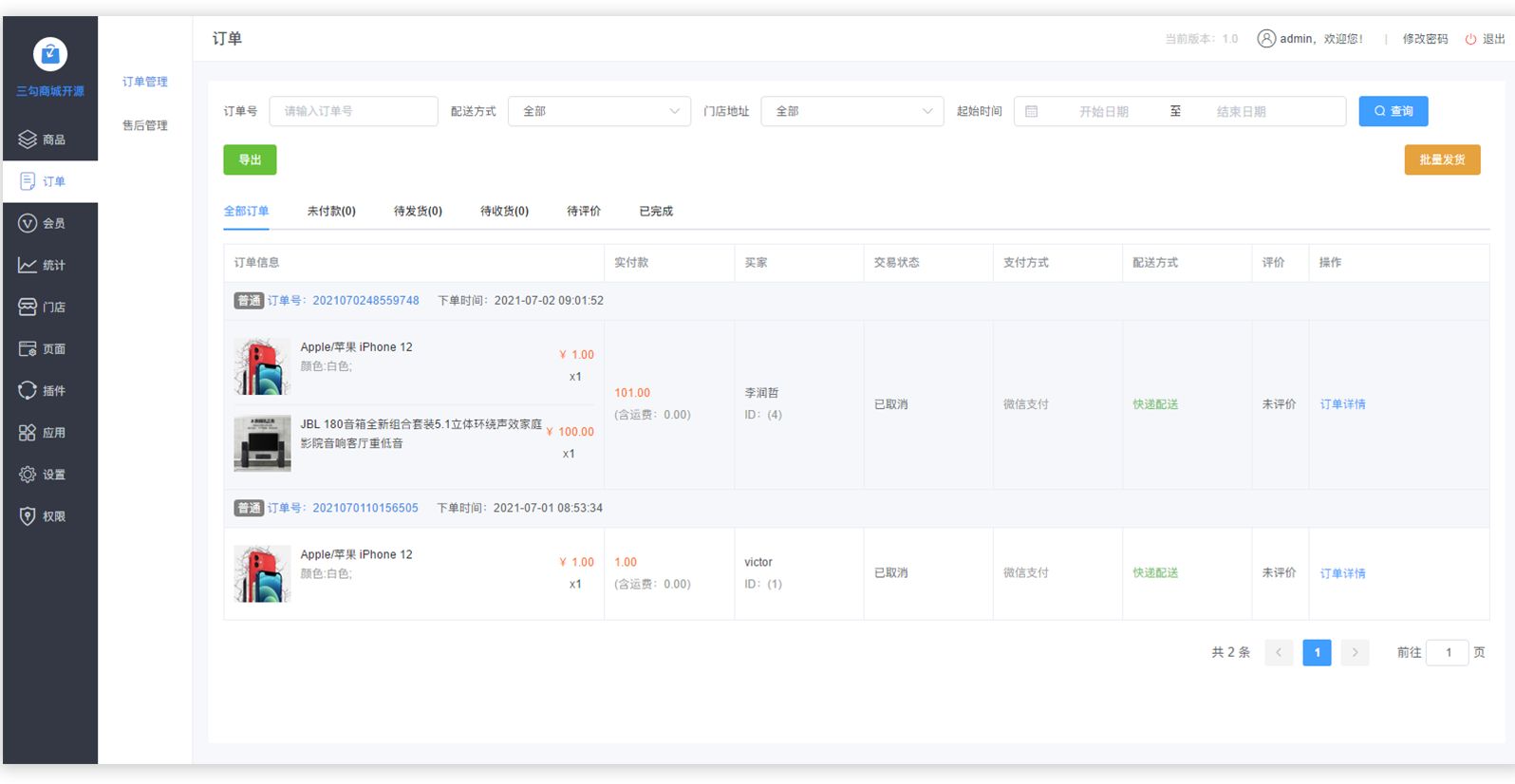Click the 开始日期 start date field
Screen dimensions: 1515x784
point(1103,111)
